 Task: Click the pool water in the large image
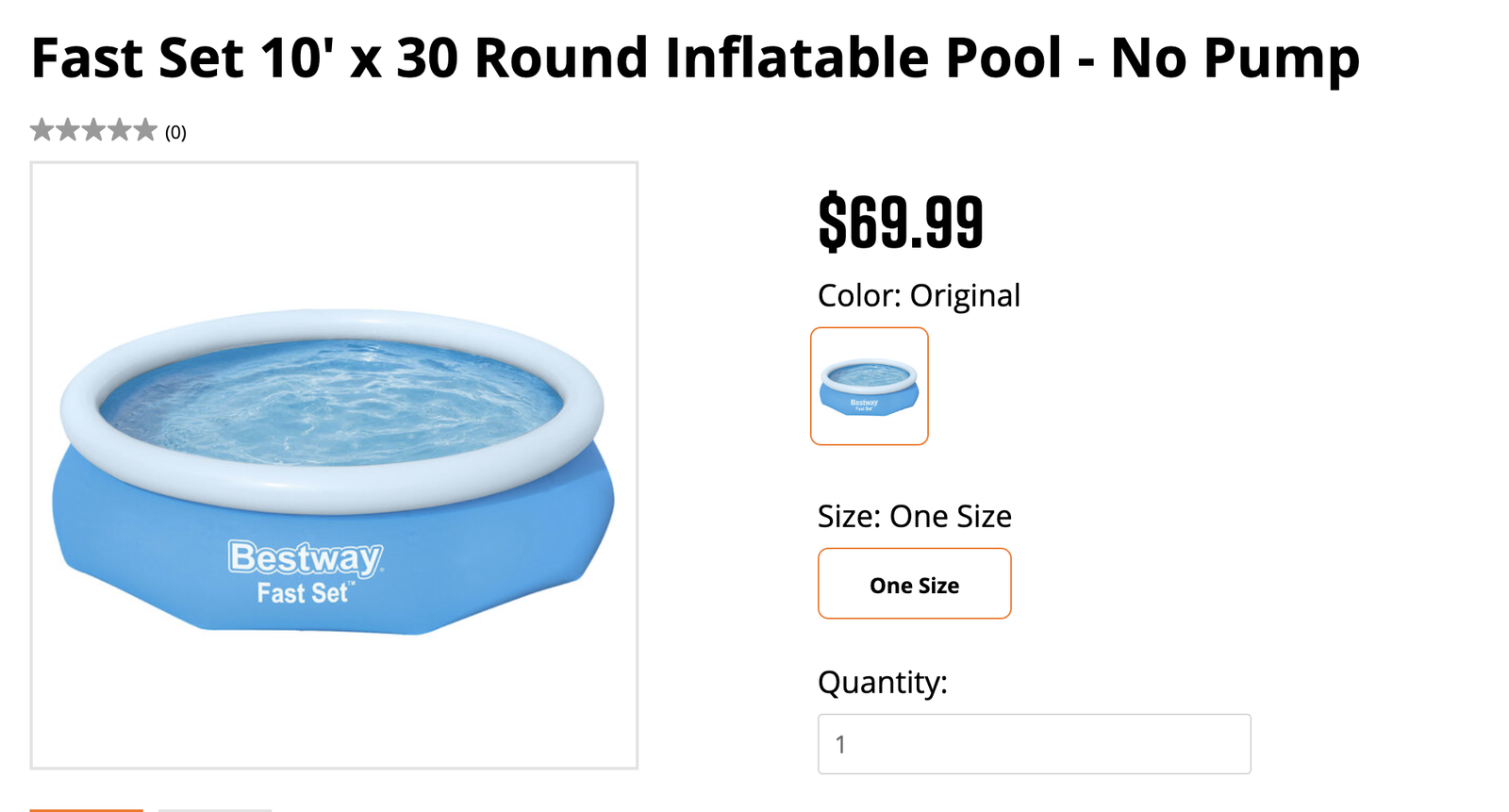click(330, 401)
